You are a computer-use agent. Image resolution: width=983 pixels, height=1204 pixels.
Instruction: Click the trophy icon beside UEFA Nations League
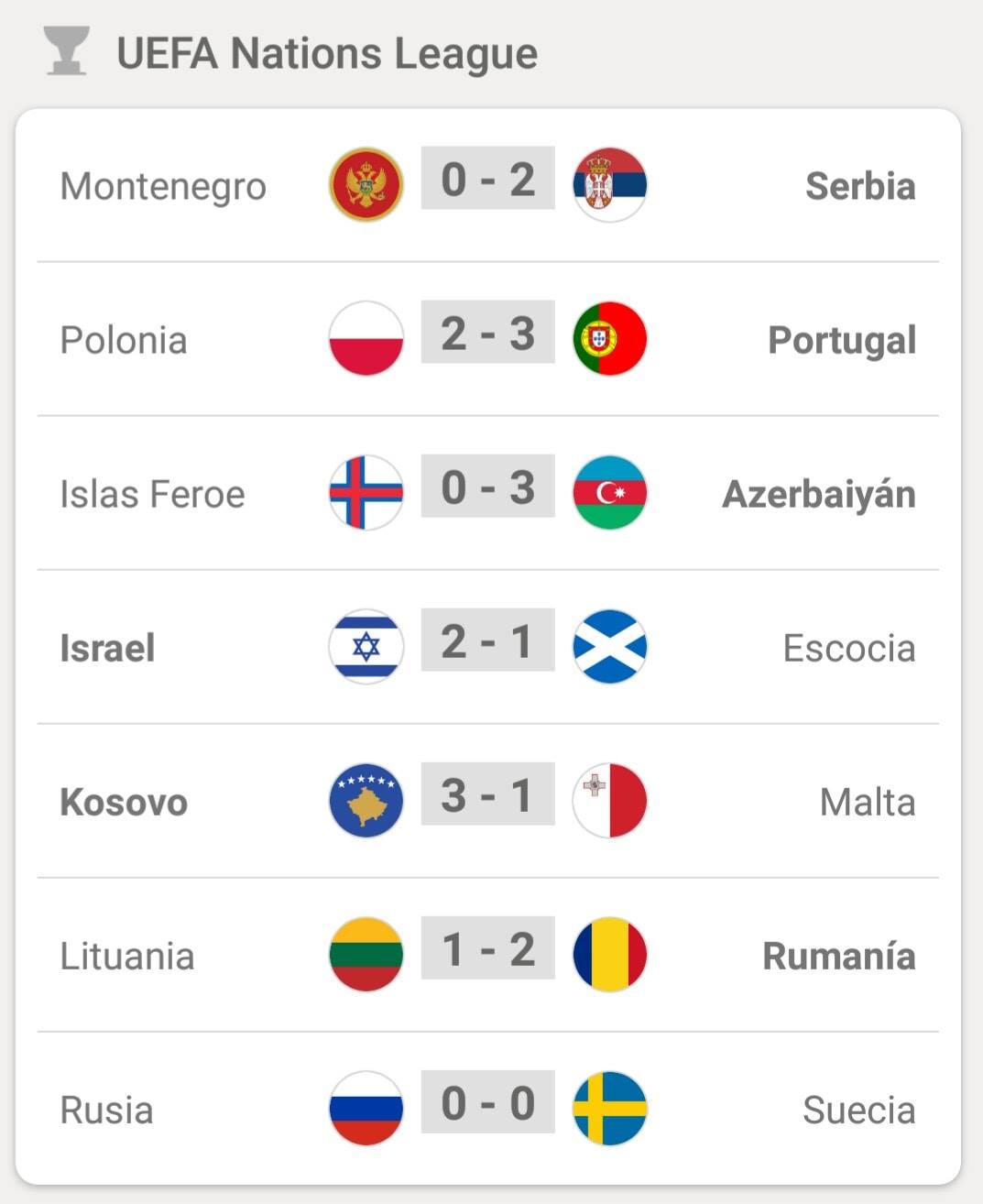point(66,51)
